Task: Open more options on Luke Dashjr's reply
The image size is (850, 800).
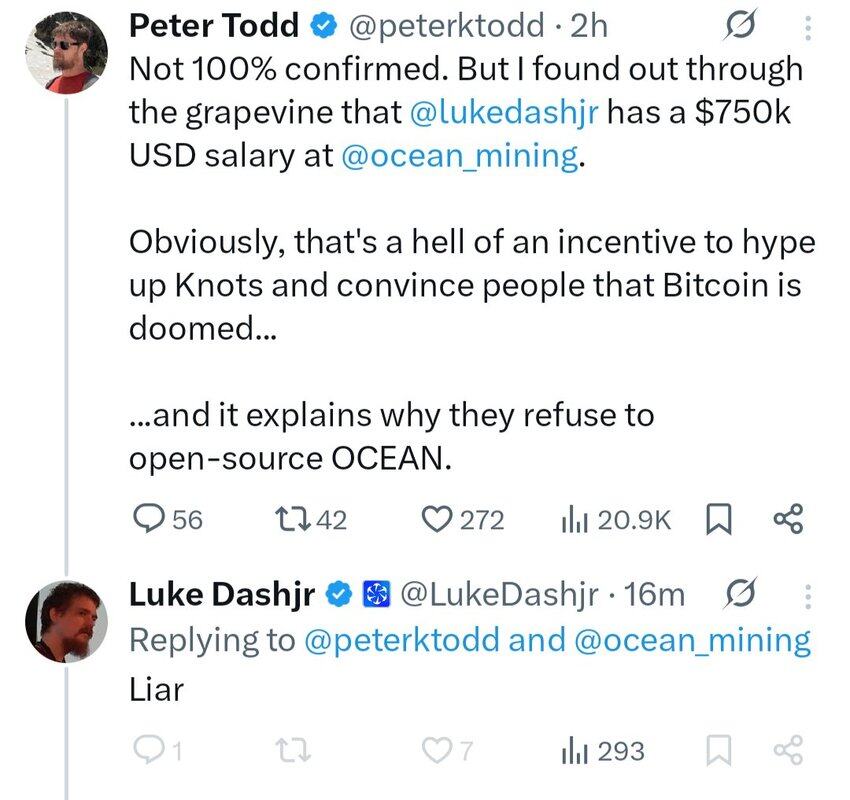Action: coord(808,596)
